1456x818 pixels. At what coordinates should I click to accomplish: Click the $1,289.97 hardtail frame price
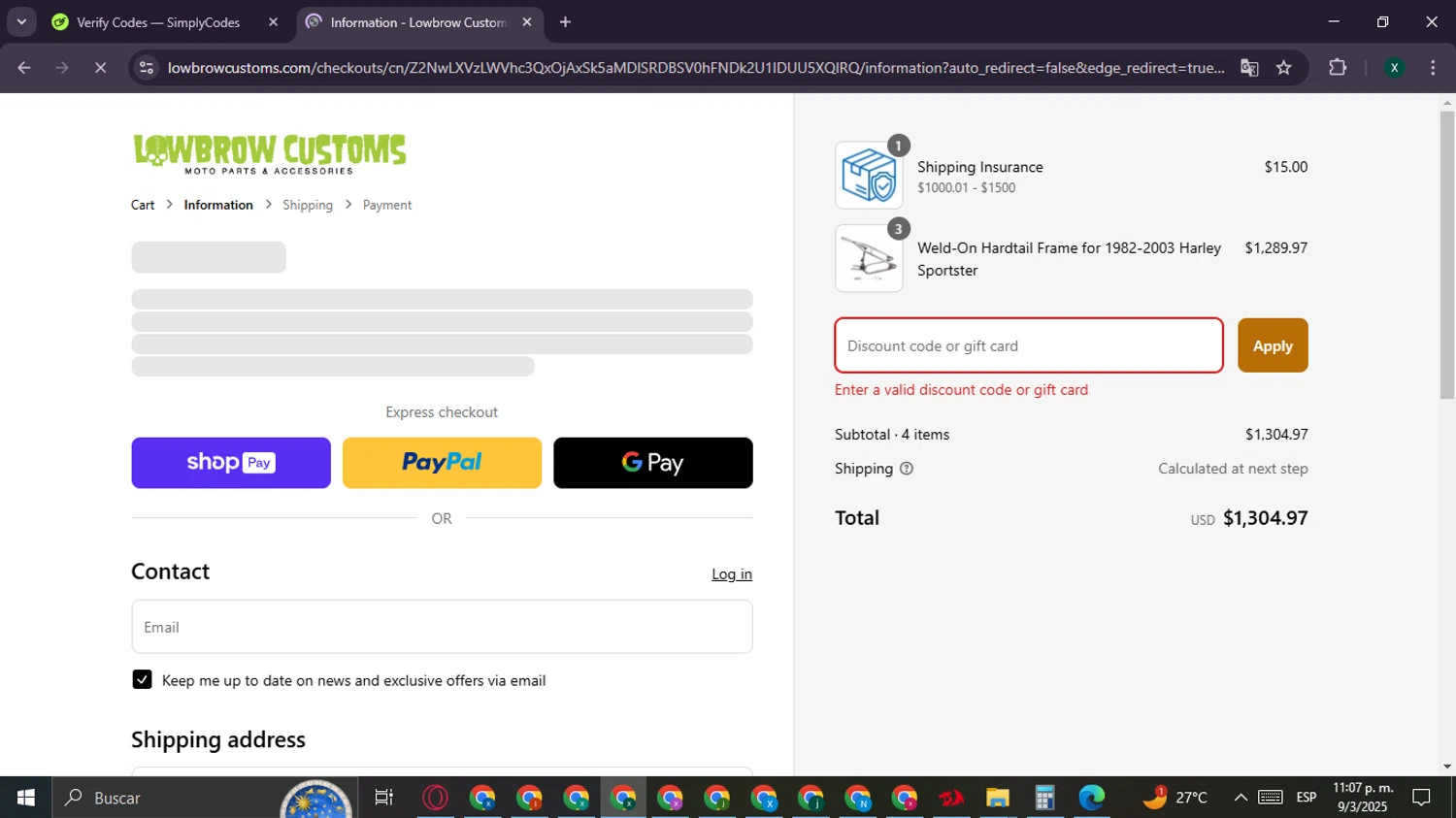[x=1276, y=248]
